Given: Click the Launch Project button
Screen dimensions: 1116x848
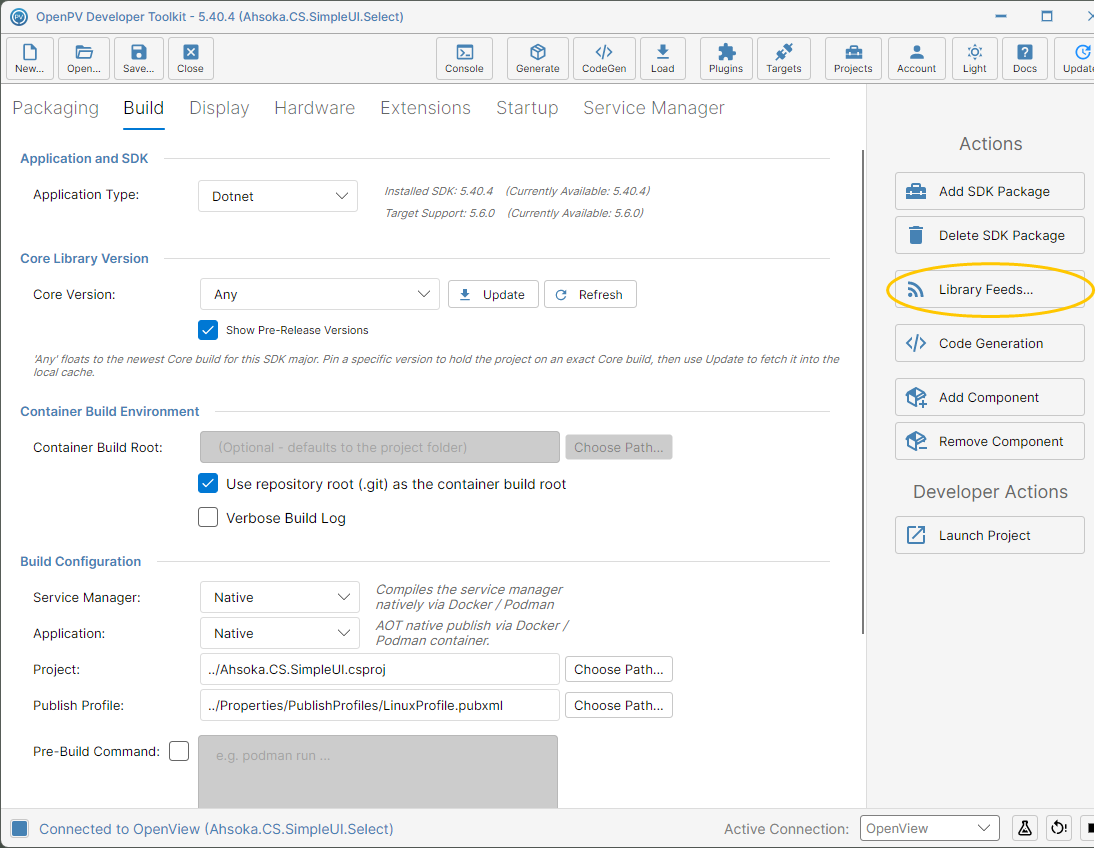Looking at the screenshot, I should click(989, 535).
